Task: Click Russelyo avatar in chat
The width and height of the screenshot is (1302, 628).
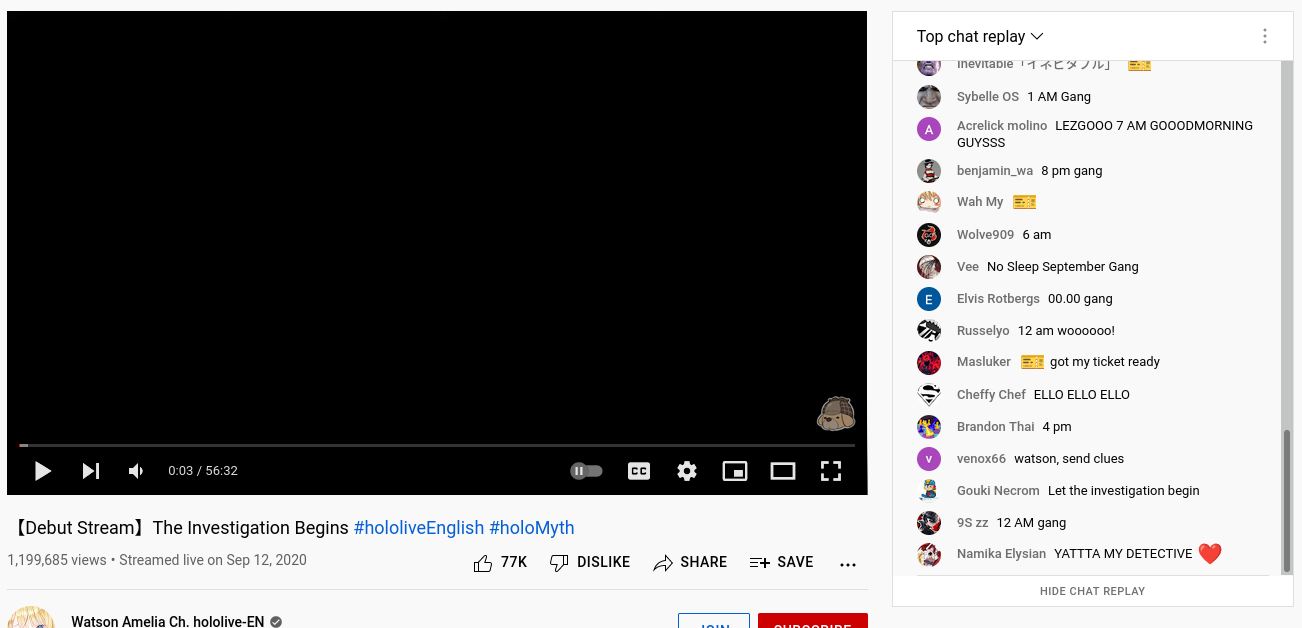Action: tap(929, 331)
